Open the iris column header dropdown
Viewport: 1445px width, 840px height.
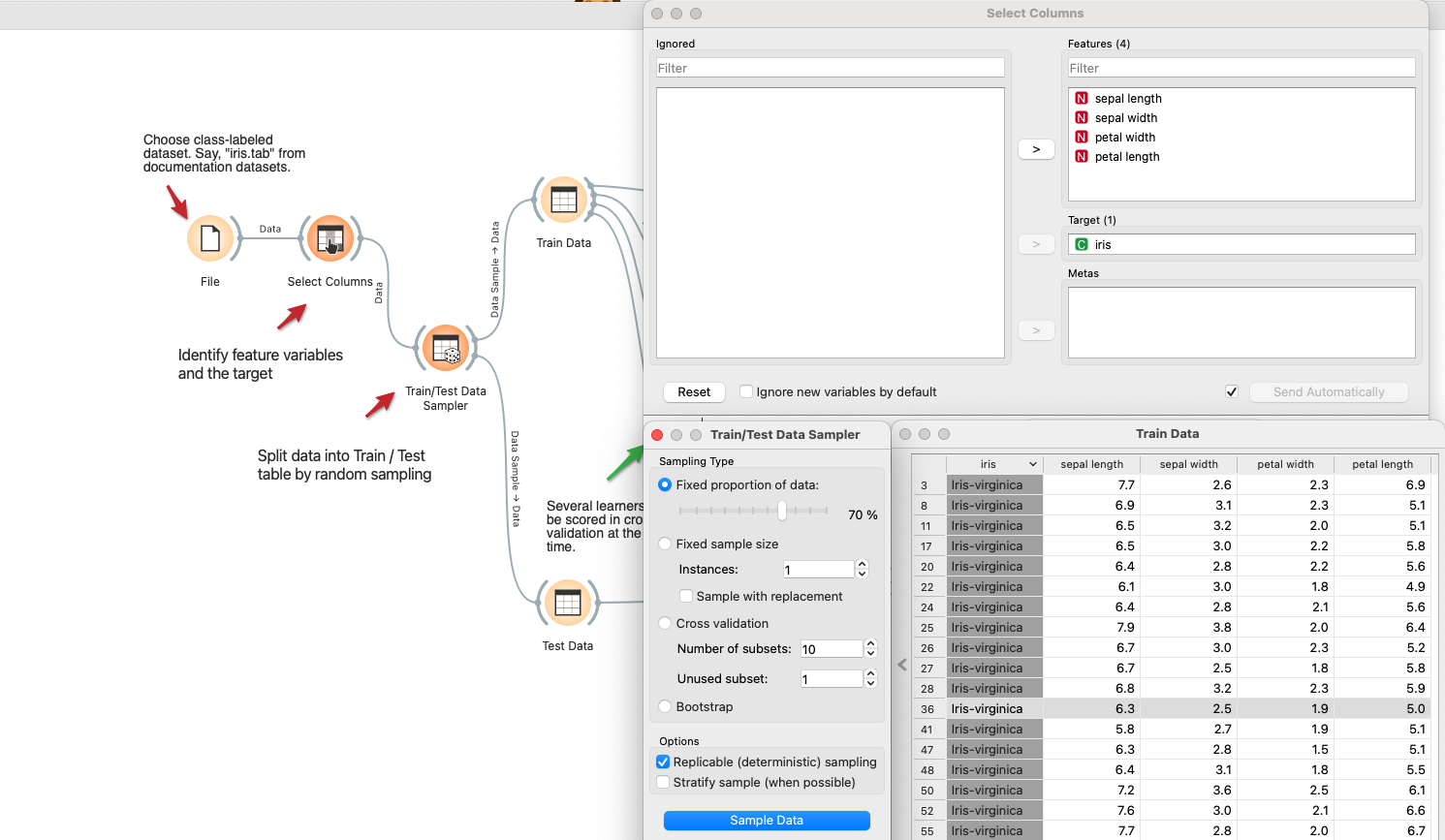(x=1033, y=464)
